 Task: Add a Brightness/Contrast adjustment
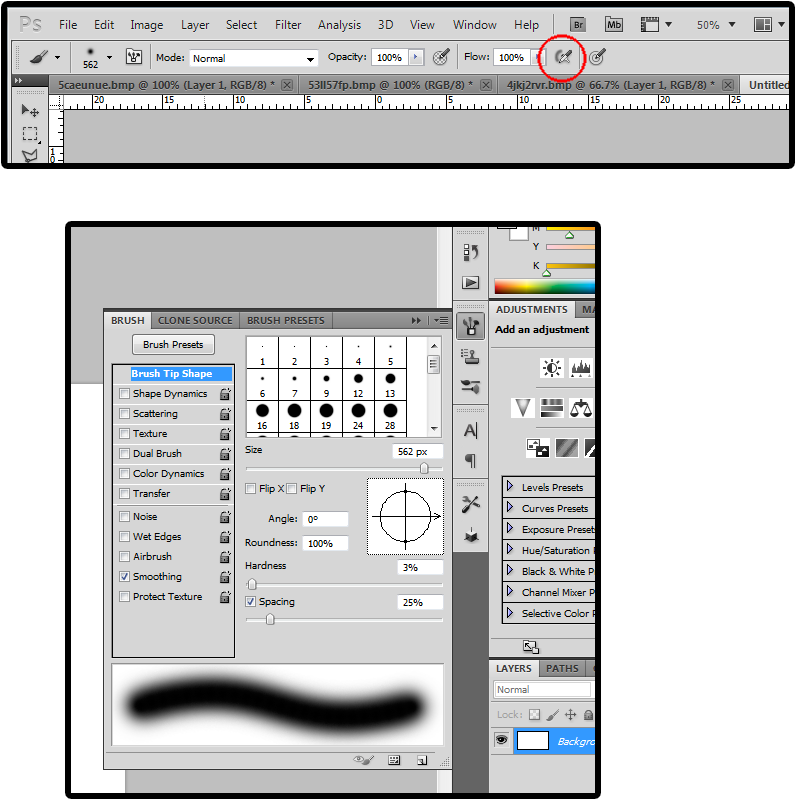(x=551, y=368)
